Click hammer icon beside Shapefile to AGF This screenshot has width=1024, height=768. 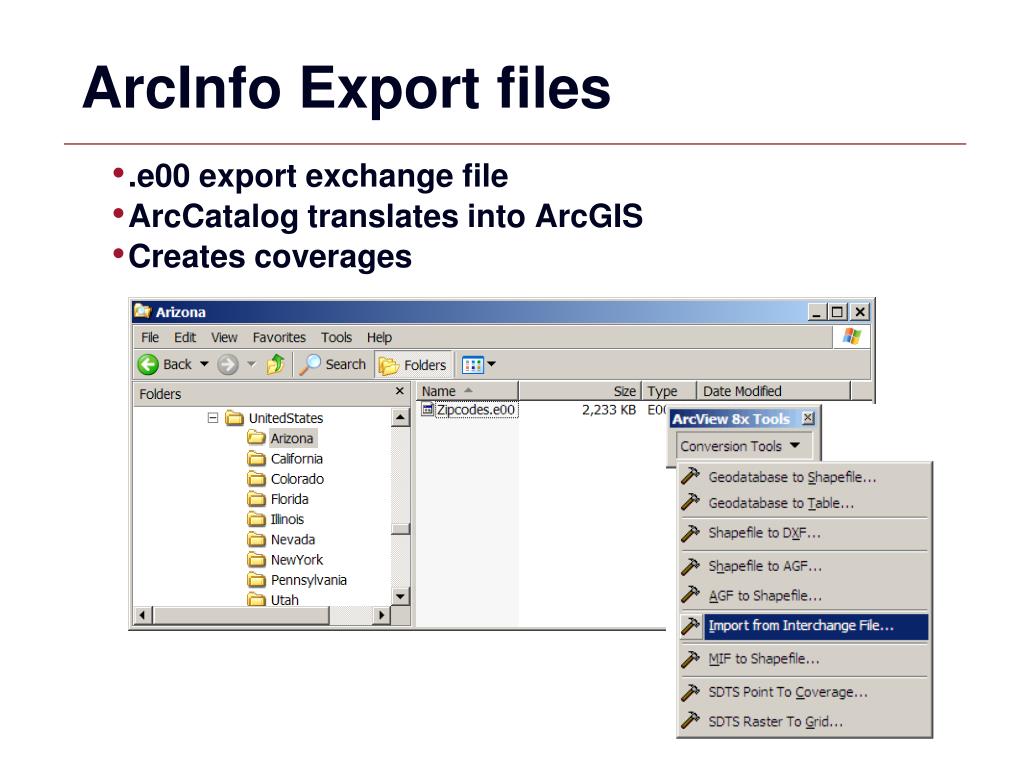tap(690, 566)
